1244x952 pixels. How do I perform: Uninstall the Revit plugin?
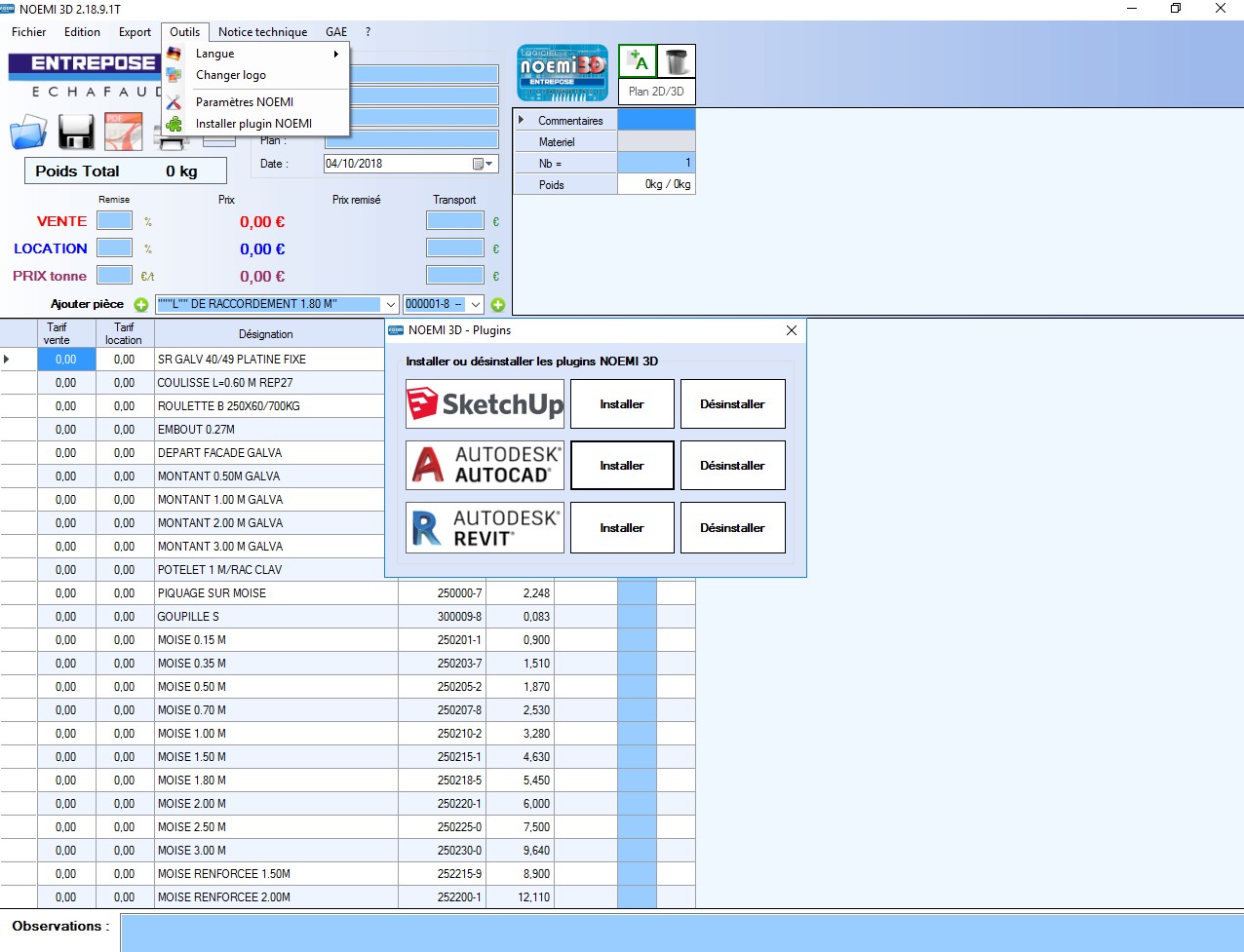(x=733, y=528)
